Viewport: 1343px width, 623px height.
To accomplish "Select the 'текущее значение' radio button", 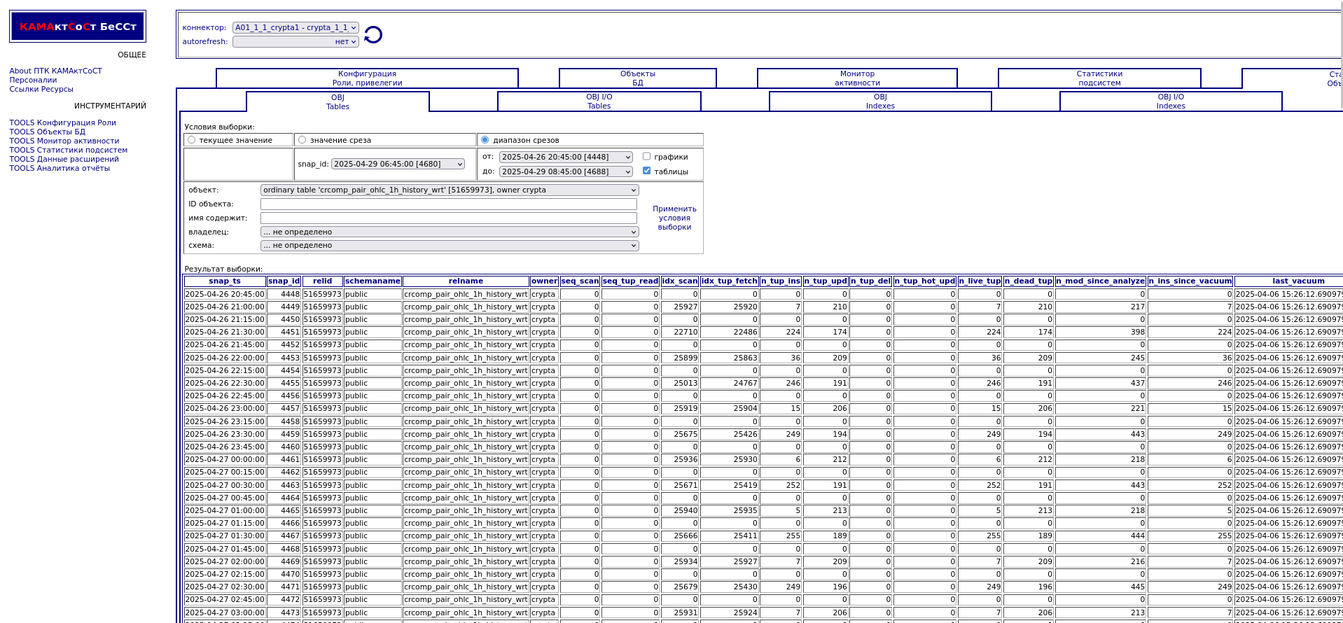I will (192, 140).
